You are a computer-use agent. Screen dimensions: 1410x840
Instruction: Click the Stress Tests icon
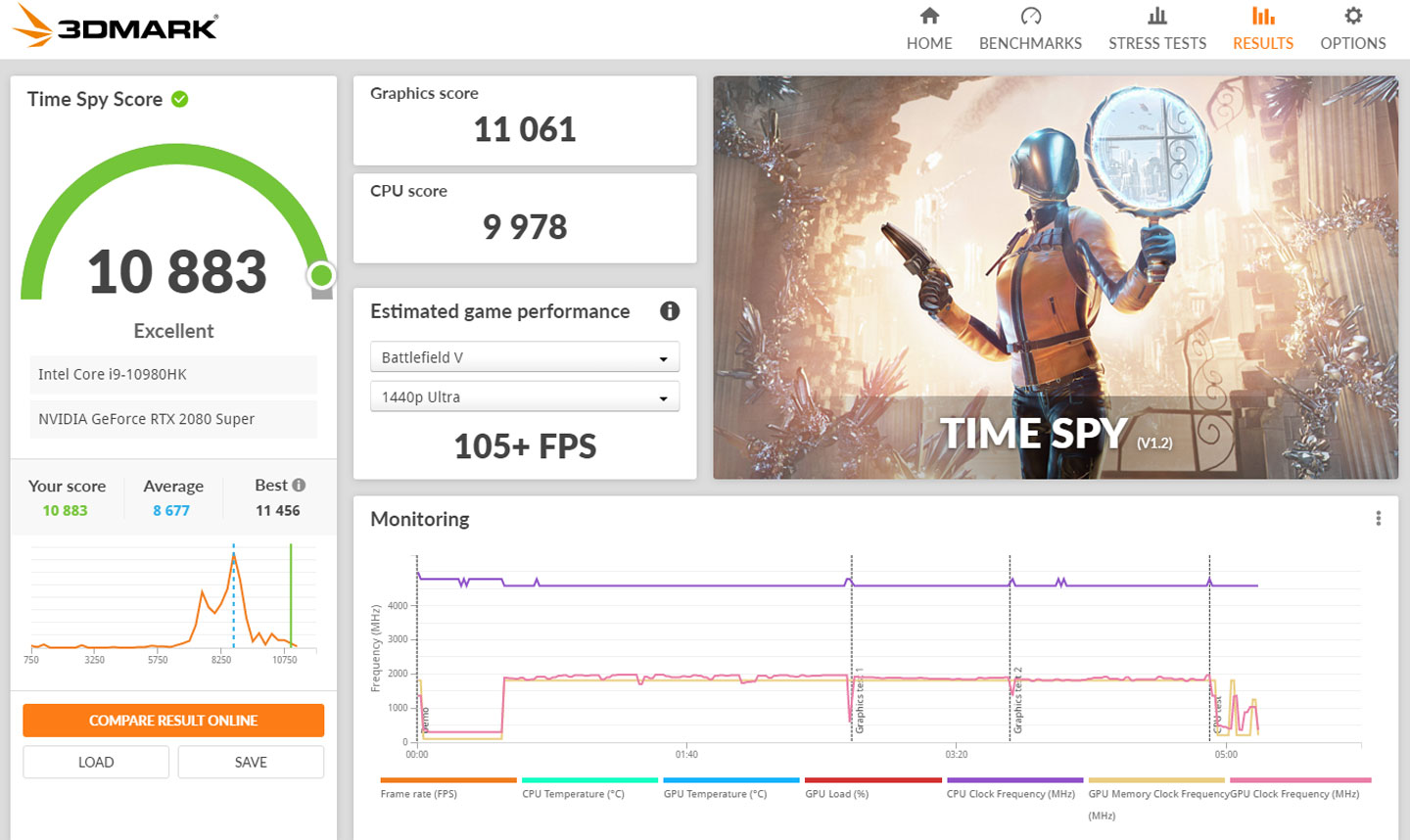point(1156,16)
